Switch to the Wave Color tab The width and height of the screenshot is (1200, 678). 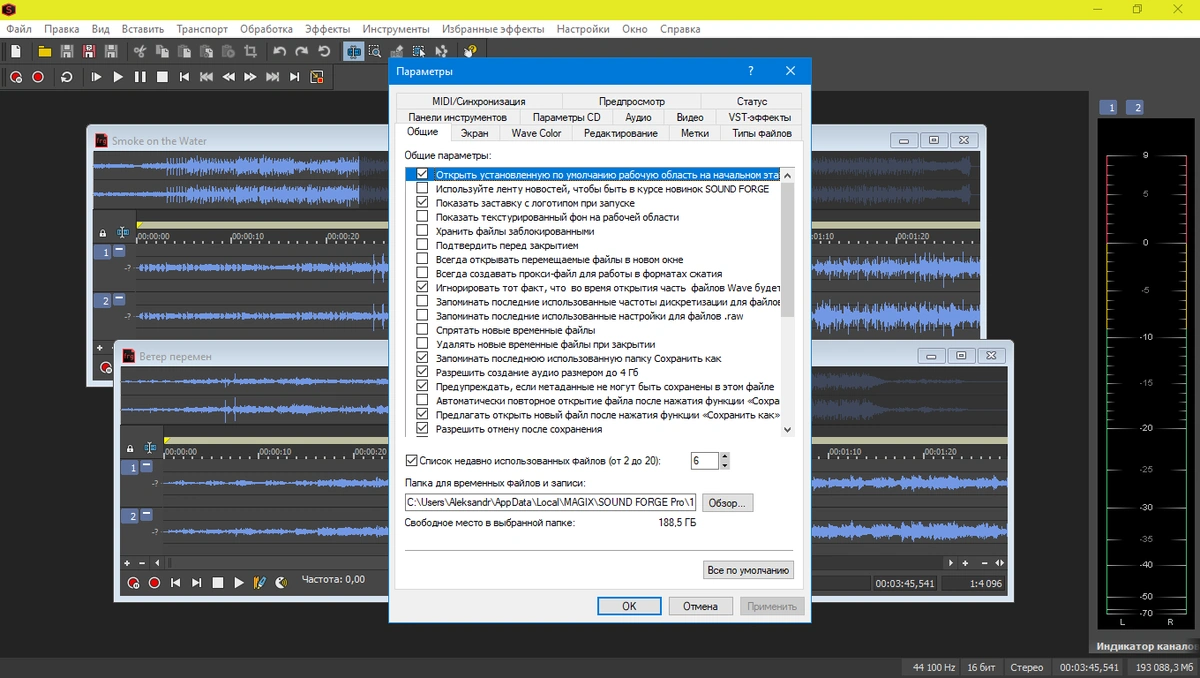coord(536,133)
